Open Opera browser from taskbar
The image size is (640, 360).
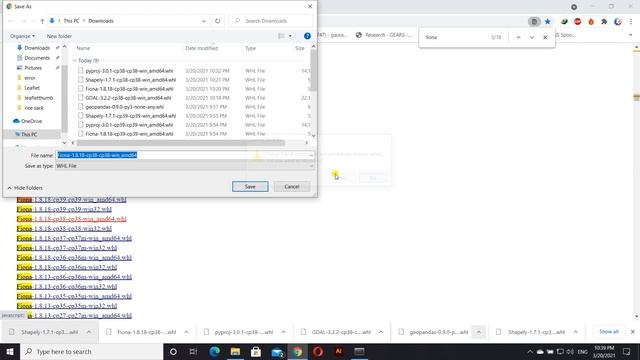click(318, 351)
